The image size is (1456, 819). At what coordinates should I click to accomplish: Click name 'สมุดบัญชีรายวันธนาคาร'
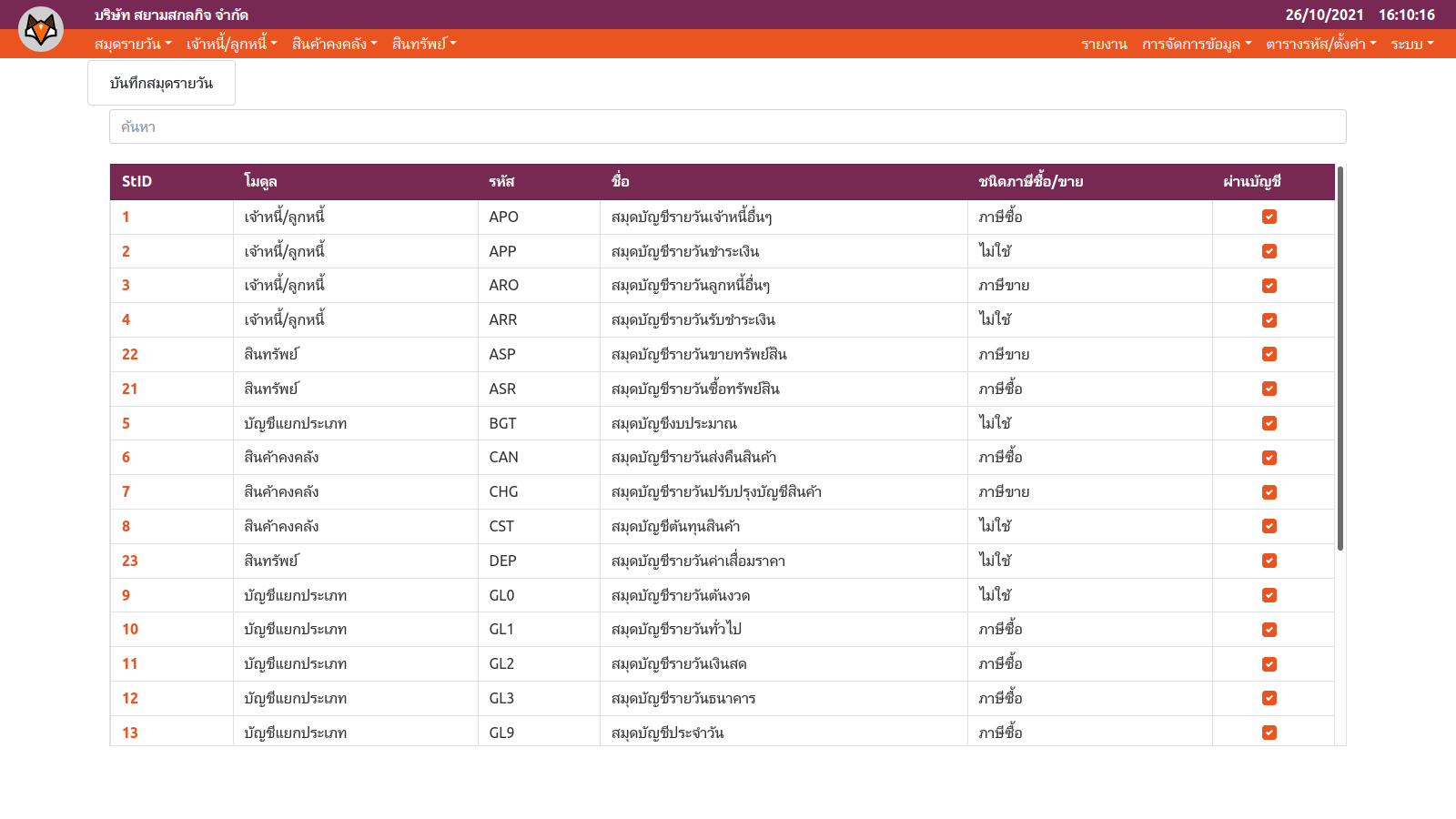(x=683, y=698)
